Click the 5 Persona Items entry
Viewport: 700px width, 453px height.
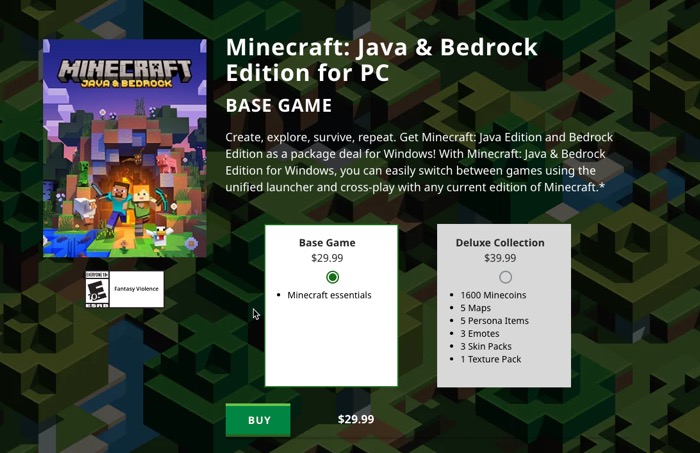[495, 320]
